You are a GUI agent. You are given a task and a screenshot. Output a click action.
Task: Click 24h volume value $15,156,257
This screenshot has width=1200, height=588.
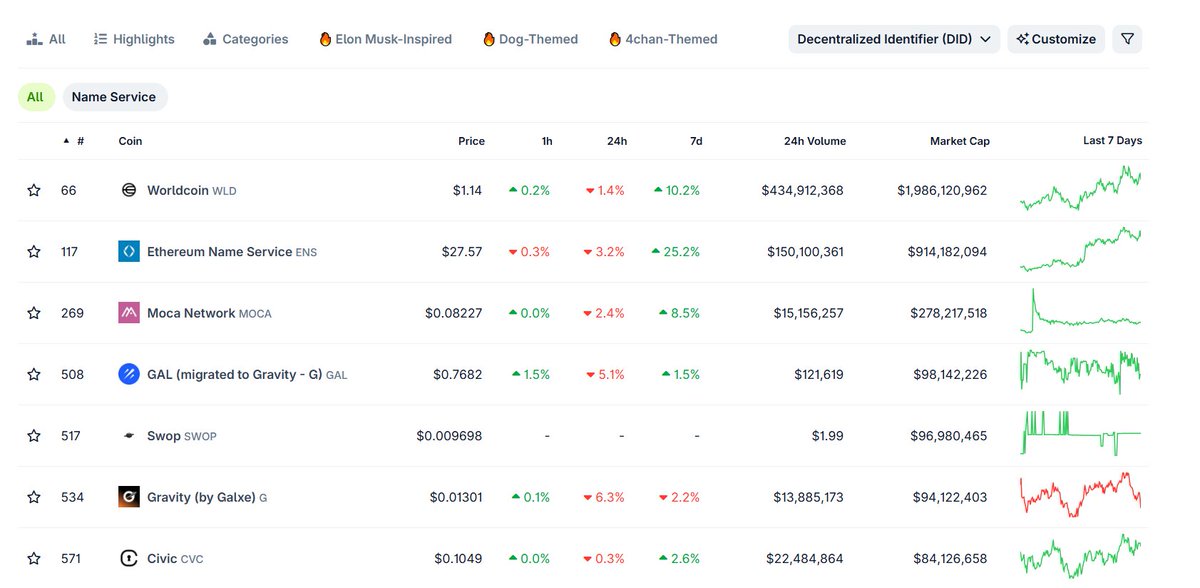tap(808, 313)
